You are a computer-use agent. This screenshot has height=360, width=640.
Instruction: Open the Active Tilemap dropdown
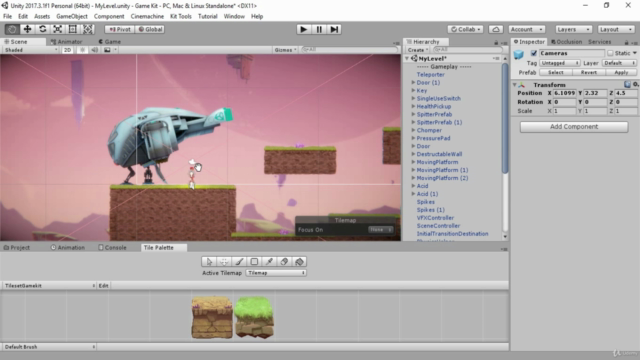pyautogui.click(x=276, y=273)
